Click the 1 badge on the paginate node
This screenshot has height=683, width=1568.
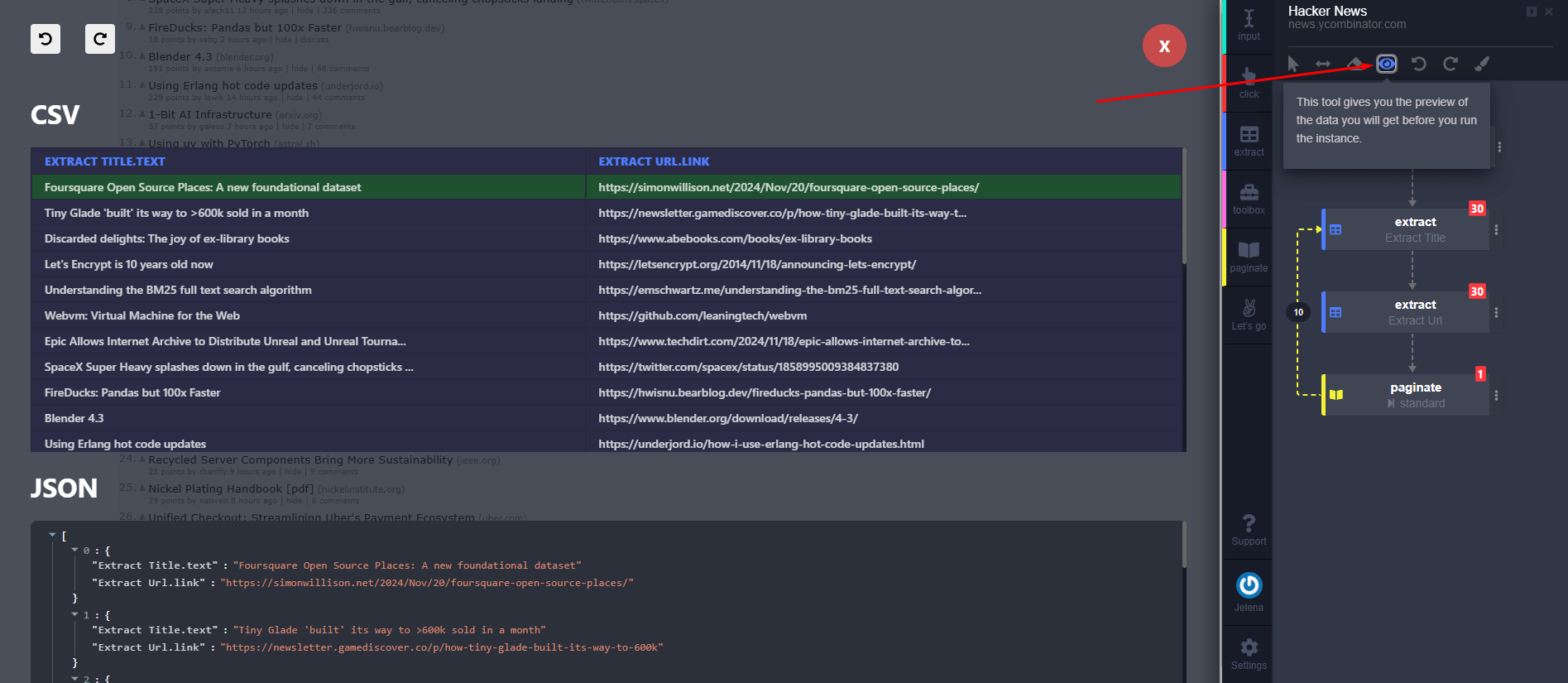[x=1480, y=374]
